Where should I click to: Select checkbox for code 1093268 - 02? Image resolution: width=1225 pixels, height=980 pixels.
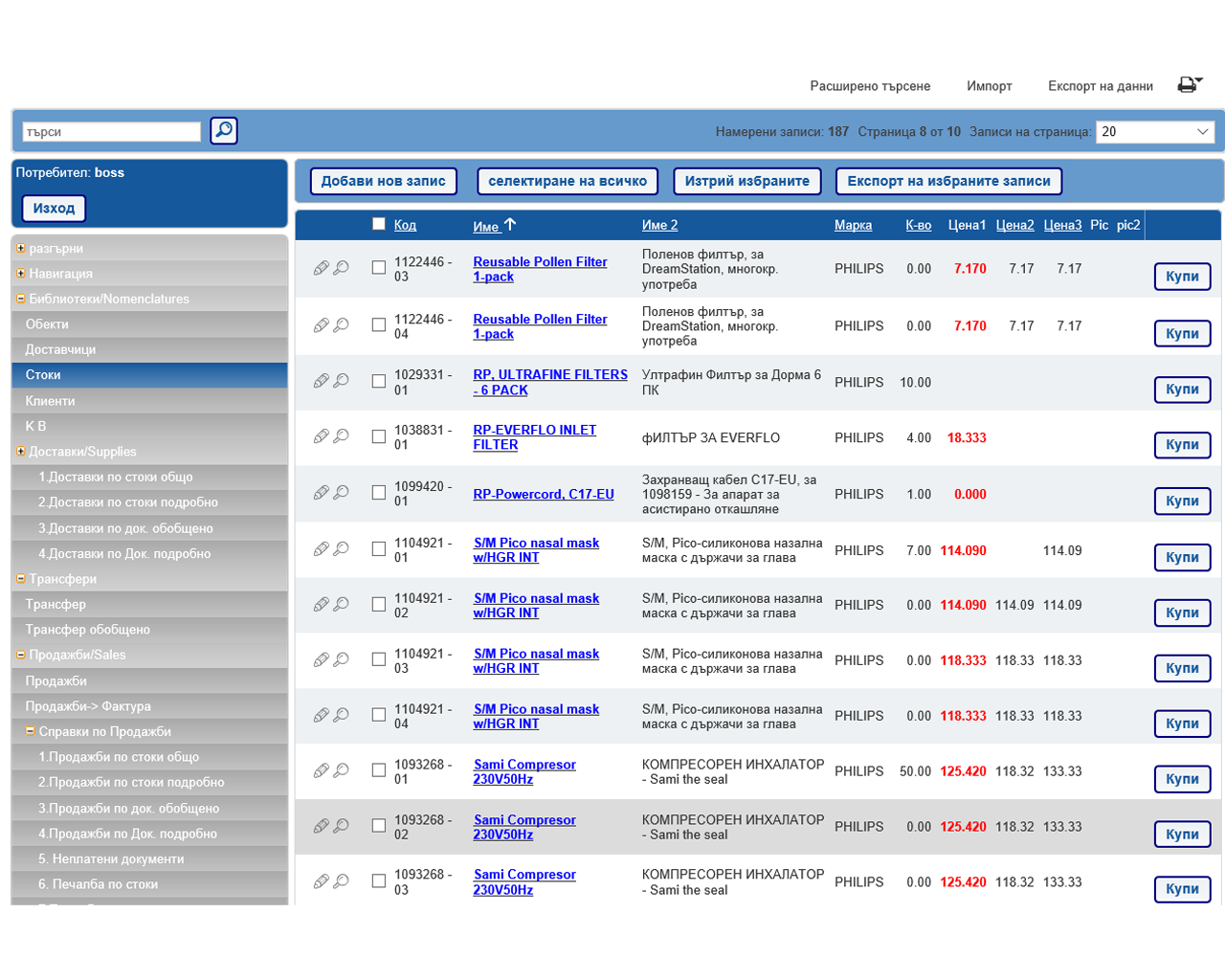point(379,826)
